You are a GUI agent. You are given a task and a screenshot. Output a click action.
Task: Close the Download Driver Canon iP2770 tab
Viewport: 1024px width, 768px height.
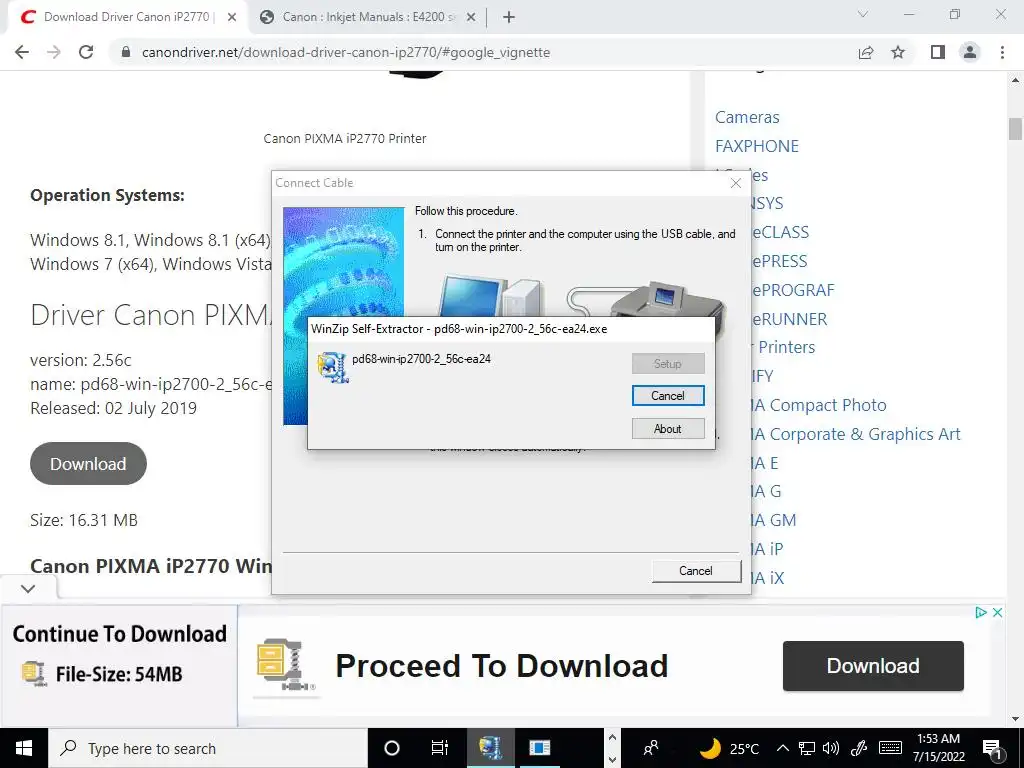pyautogui.click(x=232, y=17)
